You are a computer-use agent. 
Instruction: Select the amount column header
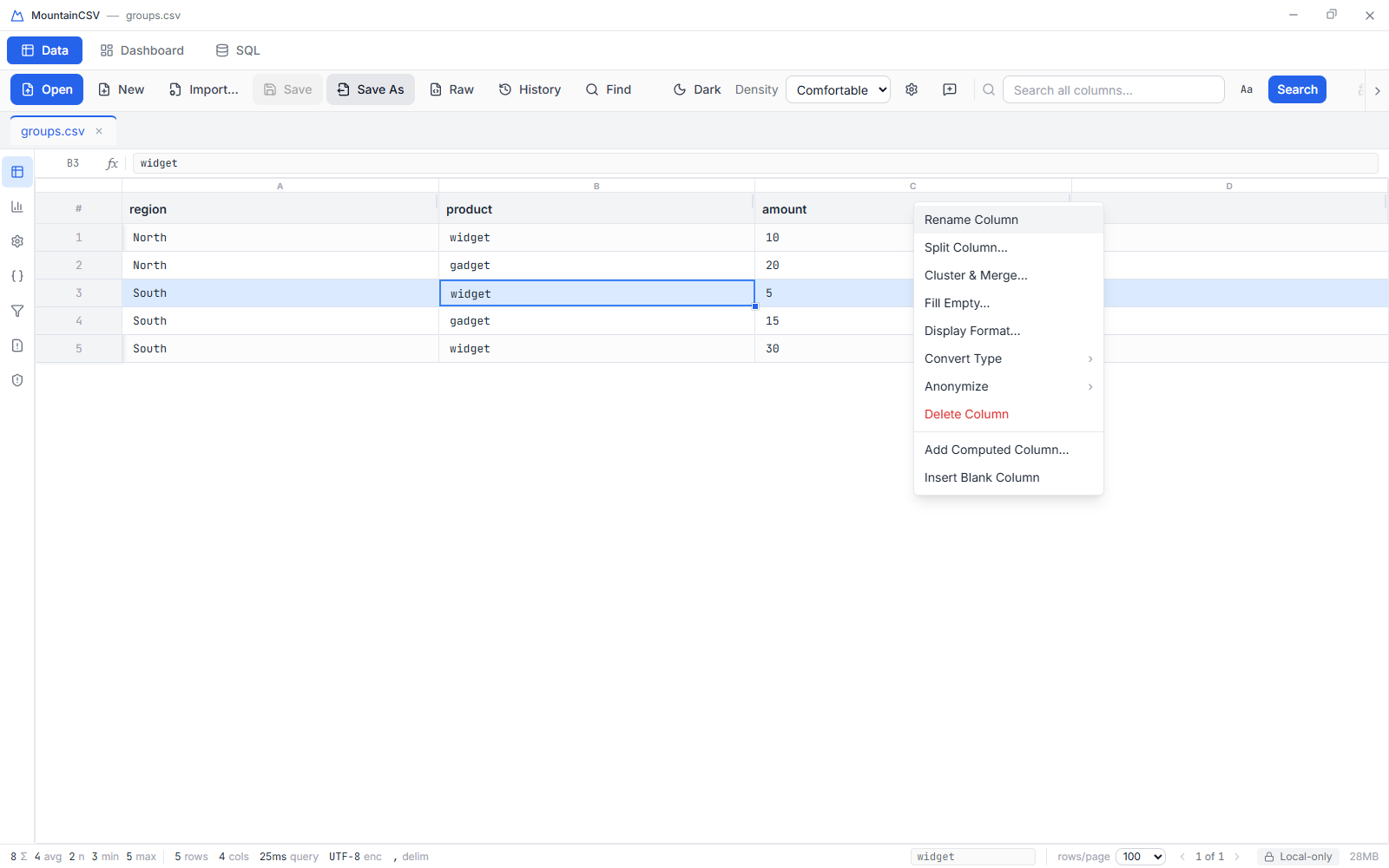(833, 209)
